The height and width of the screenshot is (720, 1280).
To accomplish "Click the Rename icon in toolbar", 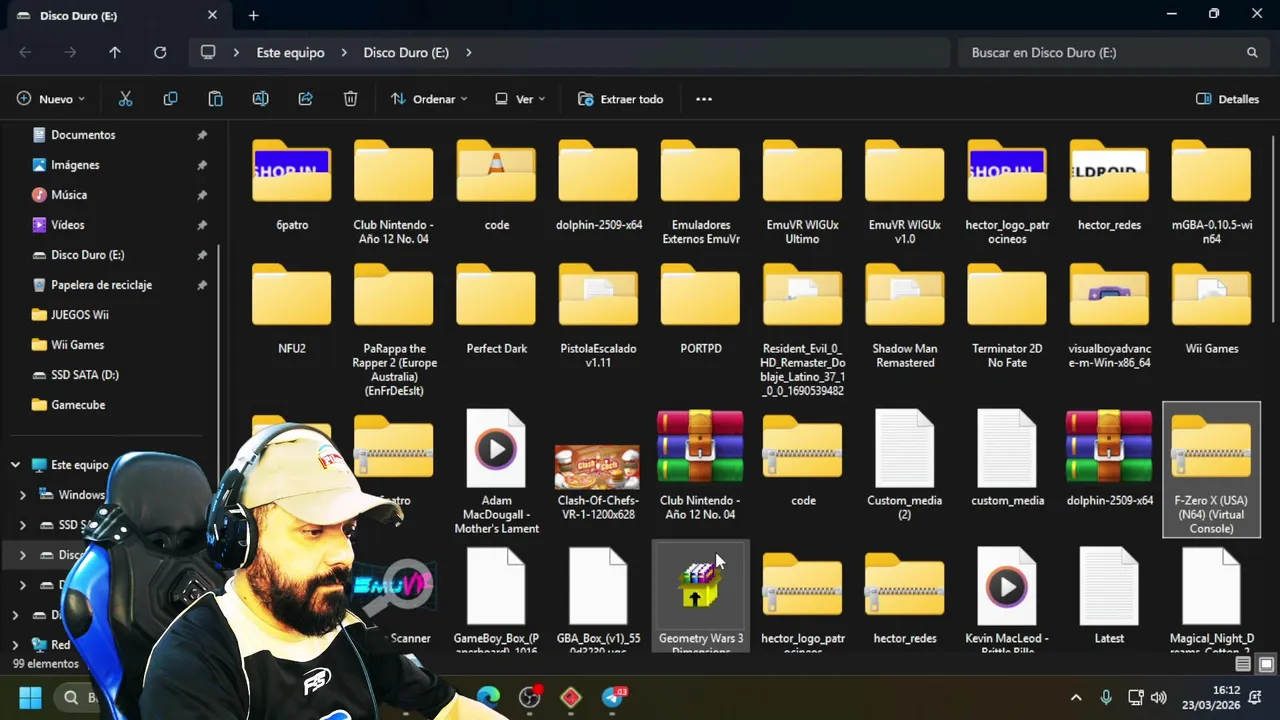I will (260, 99).
